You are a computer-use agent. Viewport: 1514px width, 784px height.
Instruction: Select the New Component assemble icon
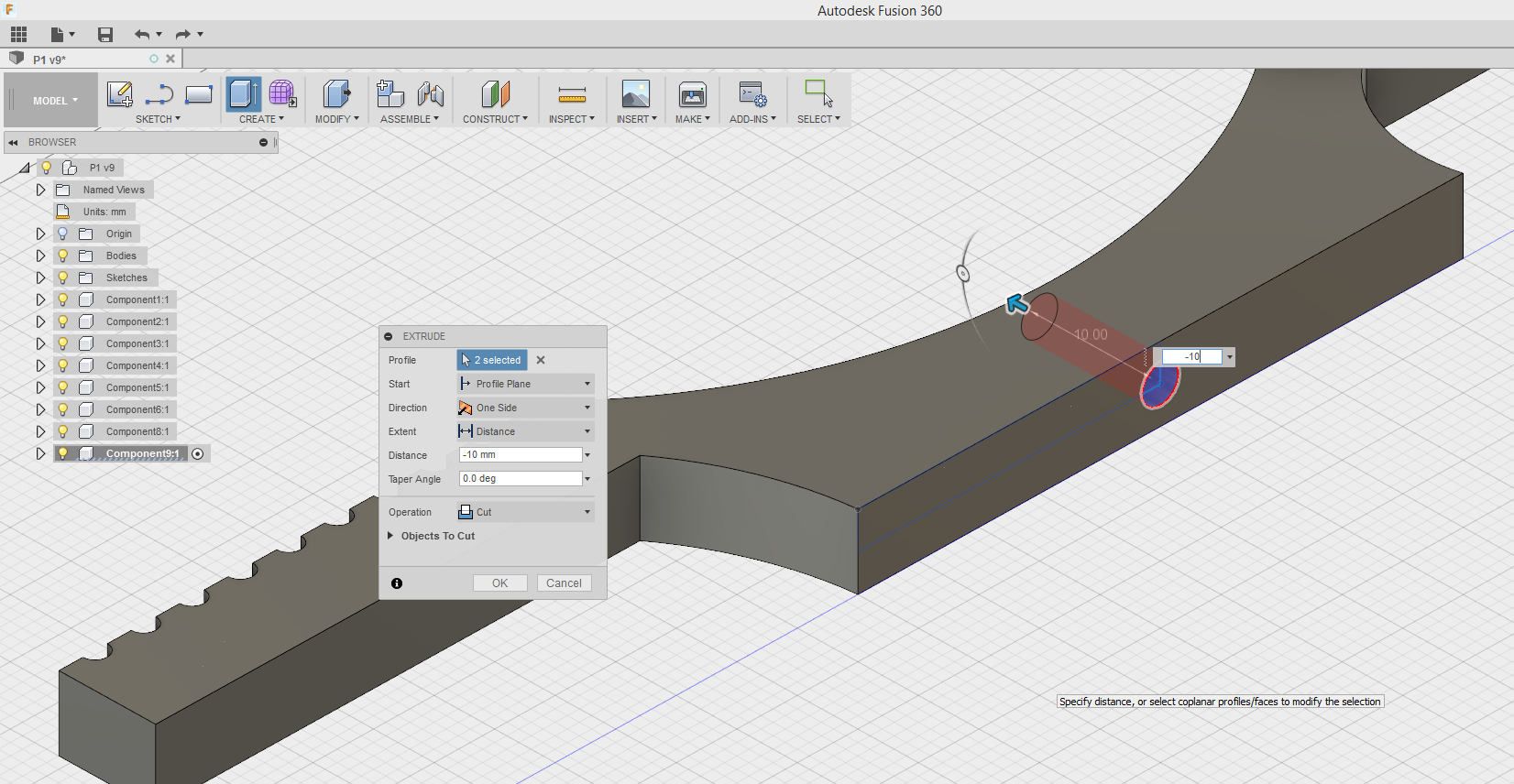coord(390,94)
